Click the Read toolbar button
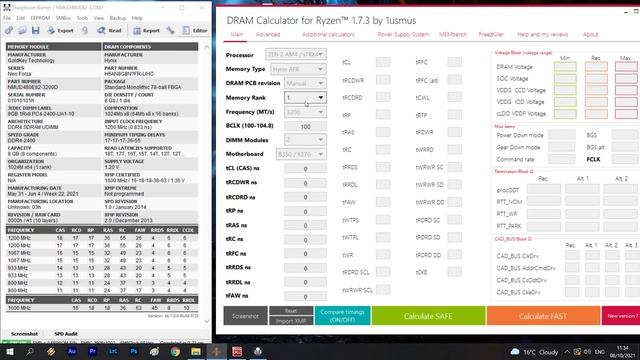 (x=109, y=31)
